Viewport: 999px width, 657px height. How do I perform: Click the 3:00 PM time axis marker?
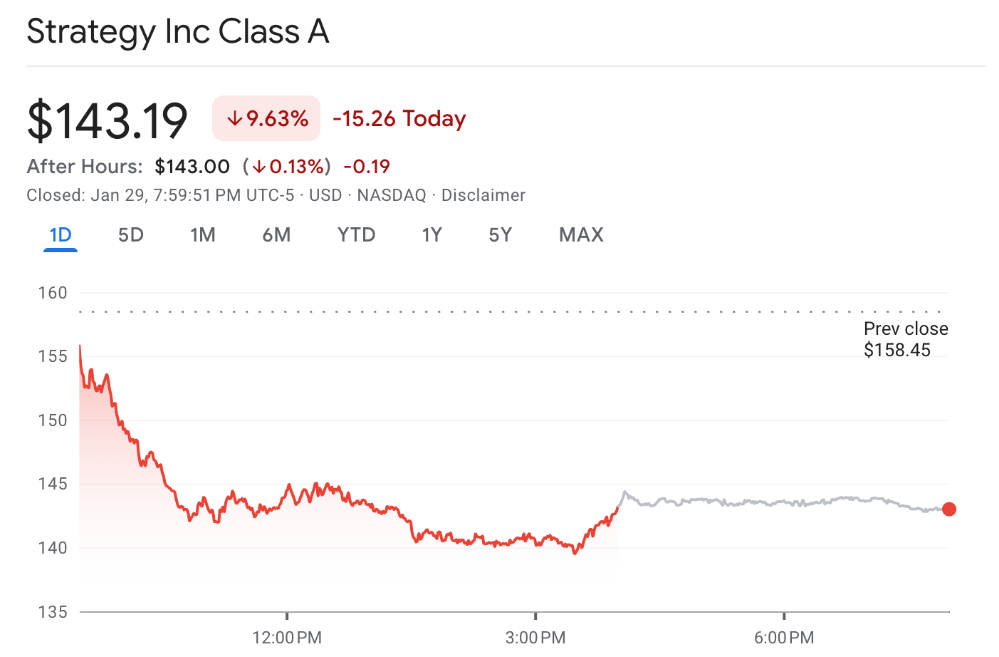[535, 637]
